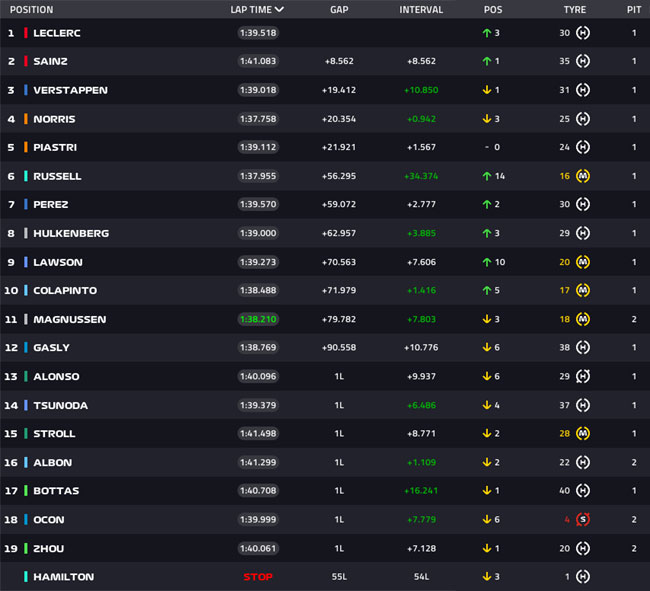Click the yellow down arrow in Hamilton's row

487,576
